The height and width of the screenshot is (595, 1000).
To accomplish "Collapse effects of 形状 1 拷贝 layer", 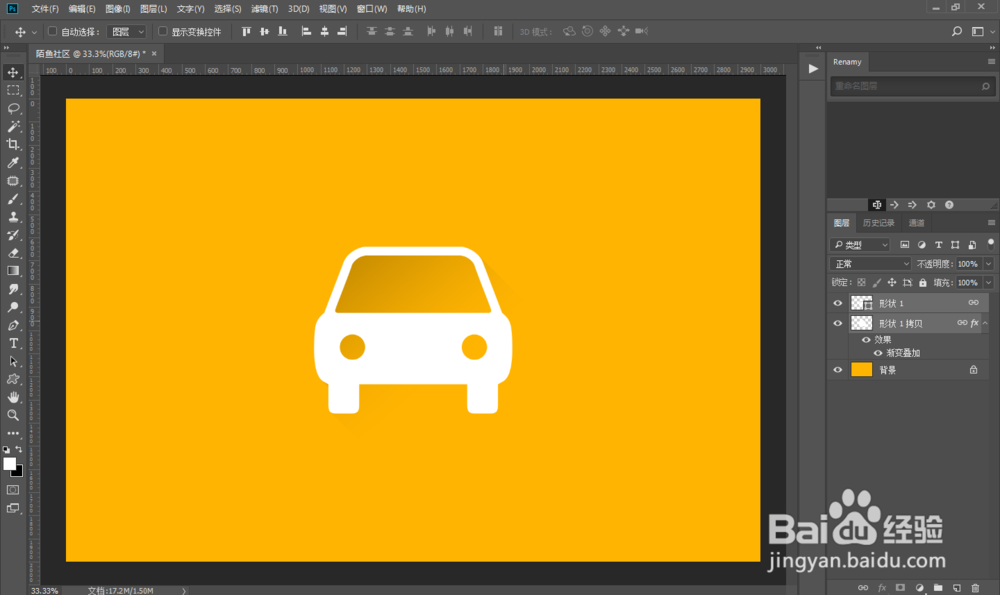I will click(985, 323).
